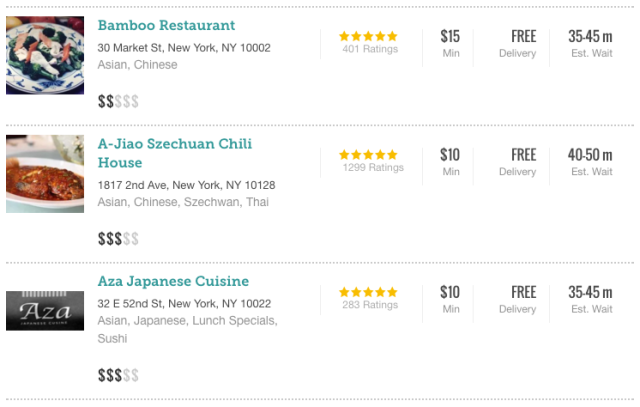Open the Aza Japanese Cuisine link
The width and height of the screenshot is (640, 407).
(173, 281)
